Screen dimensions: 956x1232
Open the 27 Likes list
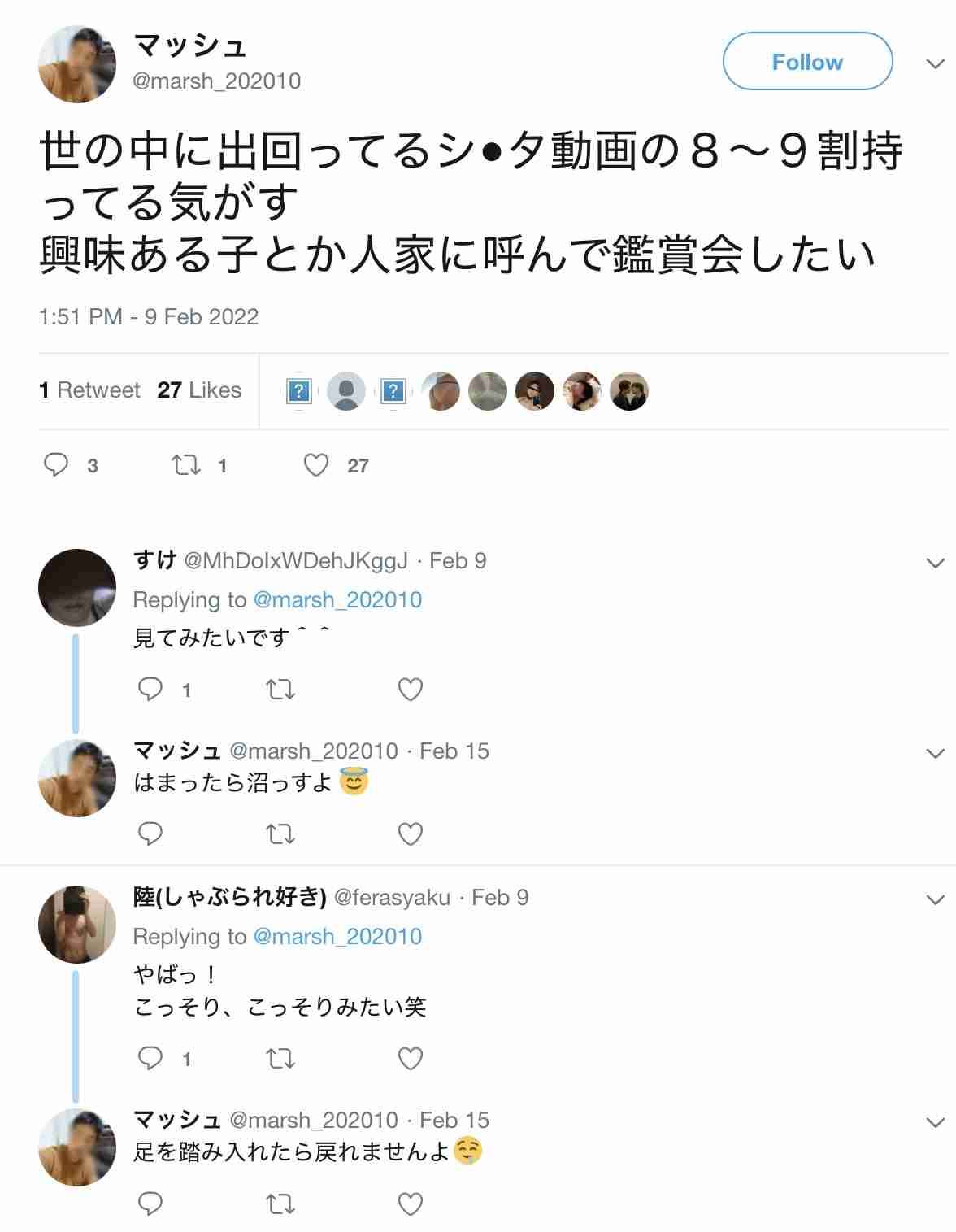point(199,390)
